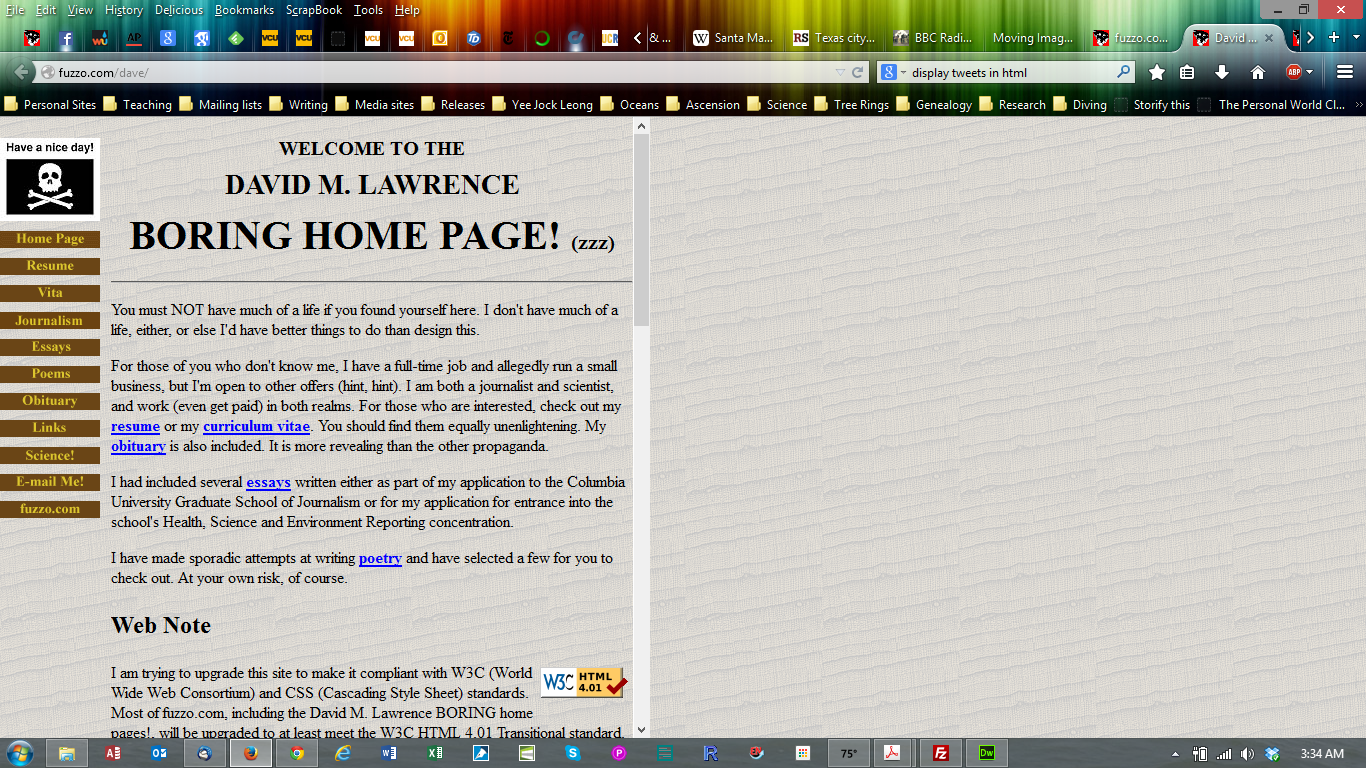Click the skull and crossbones logo

pyautogui.click(x=50, y=185)
